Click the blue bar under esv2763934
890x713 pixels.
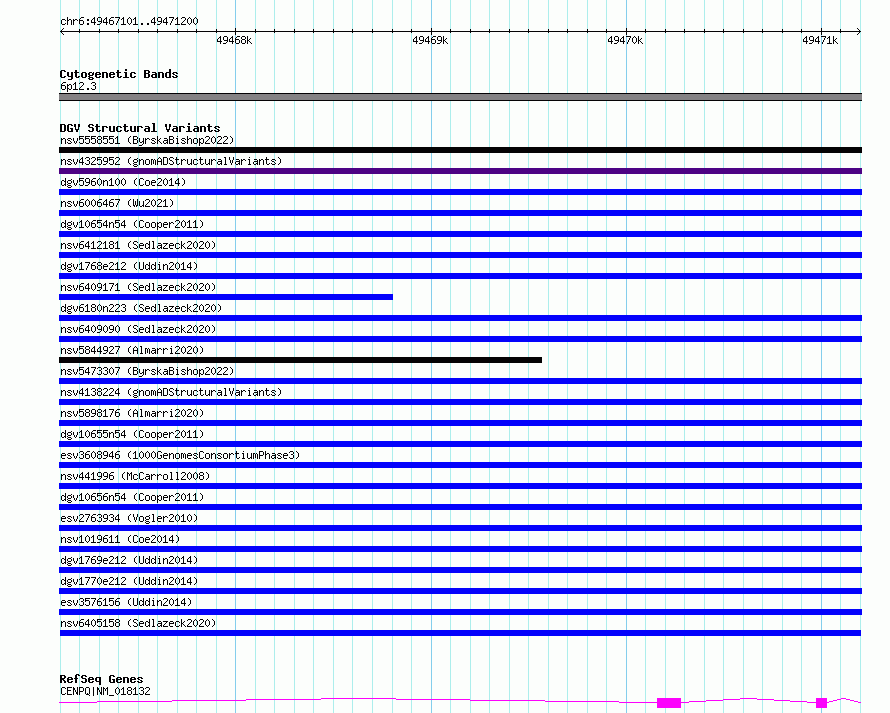460,528
